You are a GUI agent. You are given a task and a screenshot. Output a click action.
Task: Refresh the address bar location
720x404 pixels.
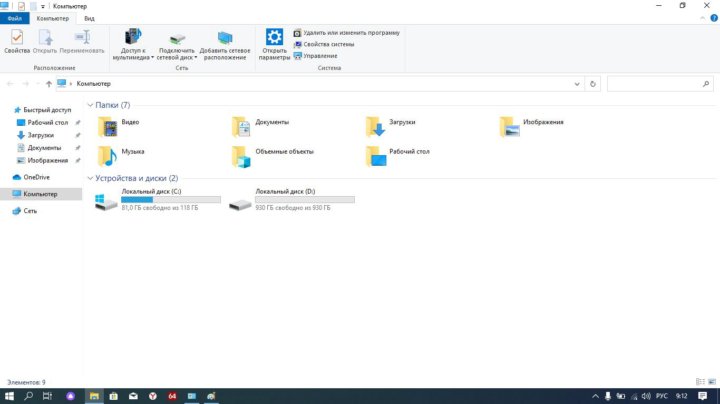593,84
